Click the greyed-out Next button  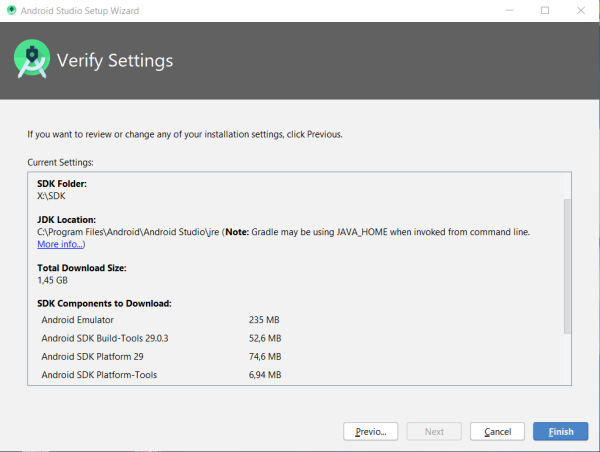pos(434,431)
